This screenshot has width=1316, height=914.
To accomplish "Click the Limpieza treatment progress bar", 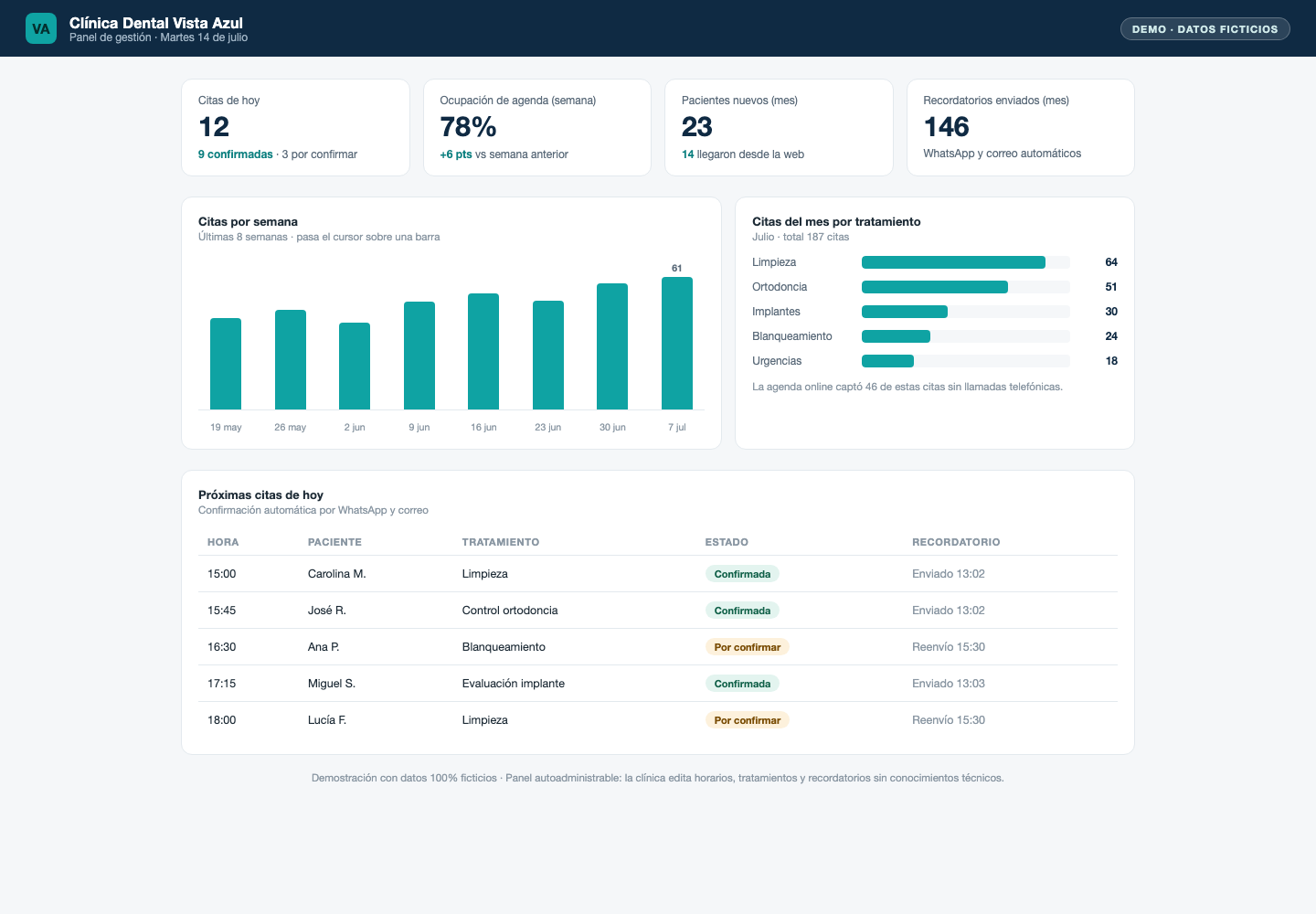I will [x=966, y=262].
